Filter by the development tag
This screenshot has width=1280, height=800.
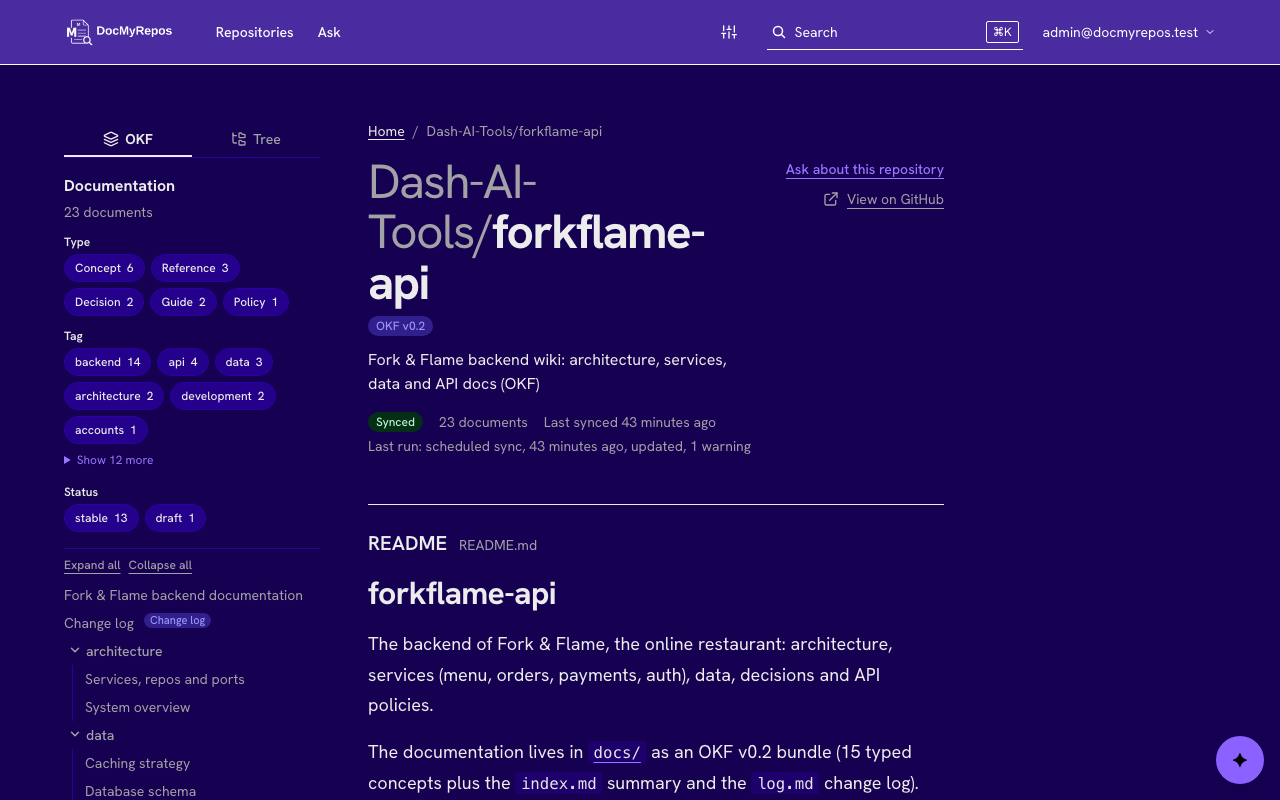[x=223, y=396]
